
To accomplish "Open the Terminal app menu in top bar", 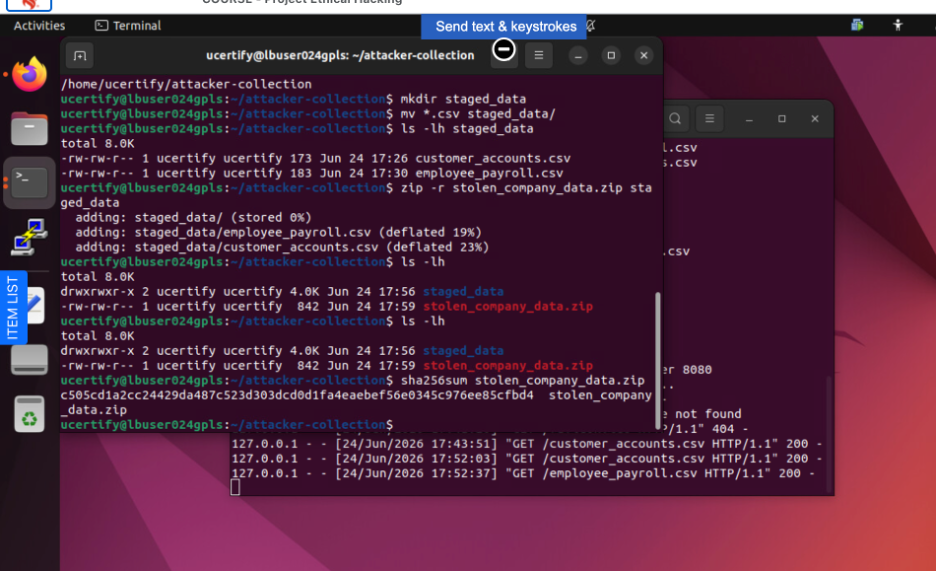I will click(x=128, y=26).
